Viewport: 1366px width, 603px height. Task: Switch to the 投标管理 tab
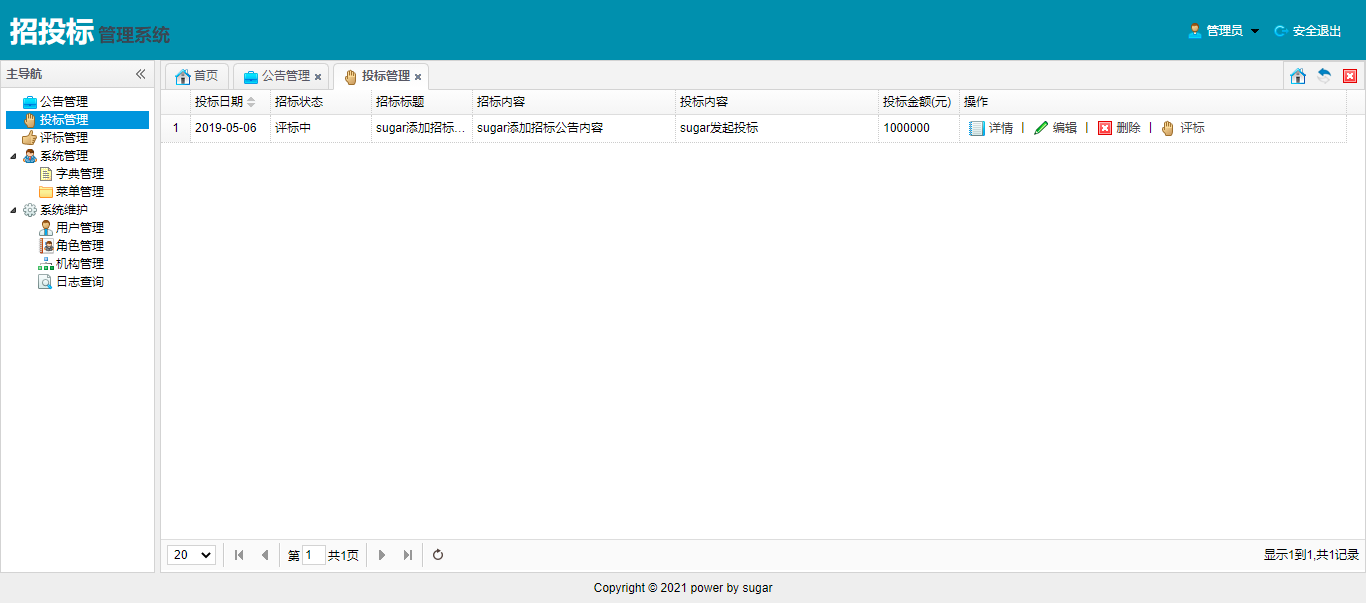pos(380,76)
